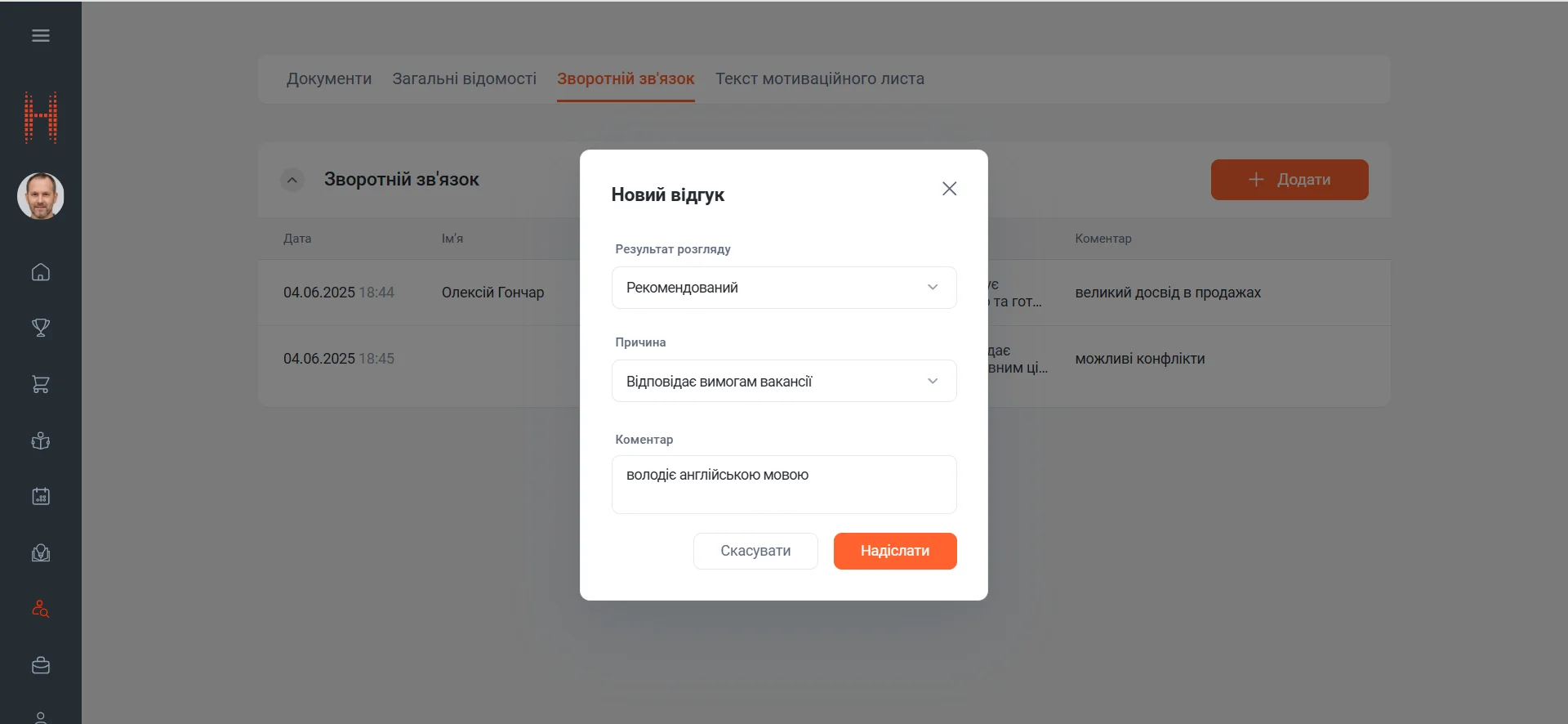Open the calendar icon in sidebar
Image resolution: width=1568 pixels, height=724 pixels.
(41, 497)
